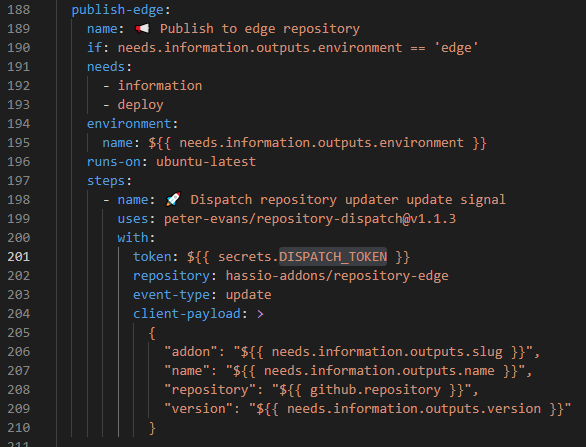Click the closing brace on line 210
The width and height of the screenshot is (586, 447).
(x=152, y=428)
